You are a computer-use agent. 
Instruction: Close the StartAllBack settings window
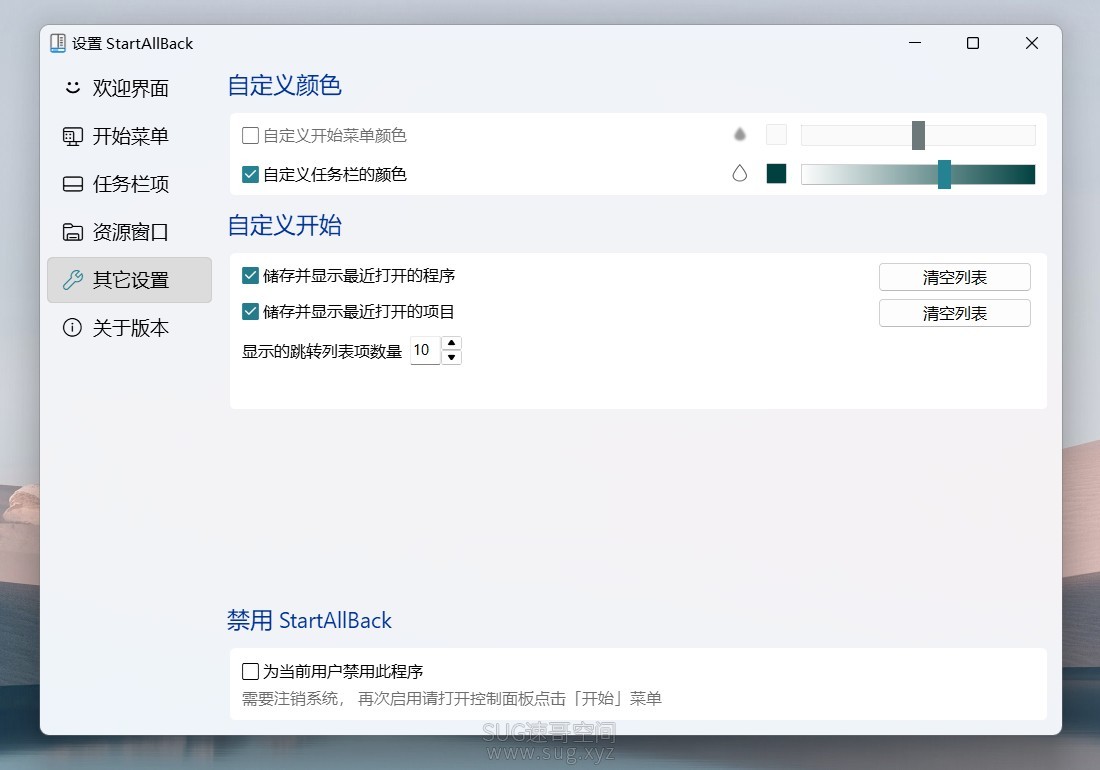tap(1031, 43)
